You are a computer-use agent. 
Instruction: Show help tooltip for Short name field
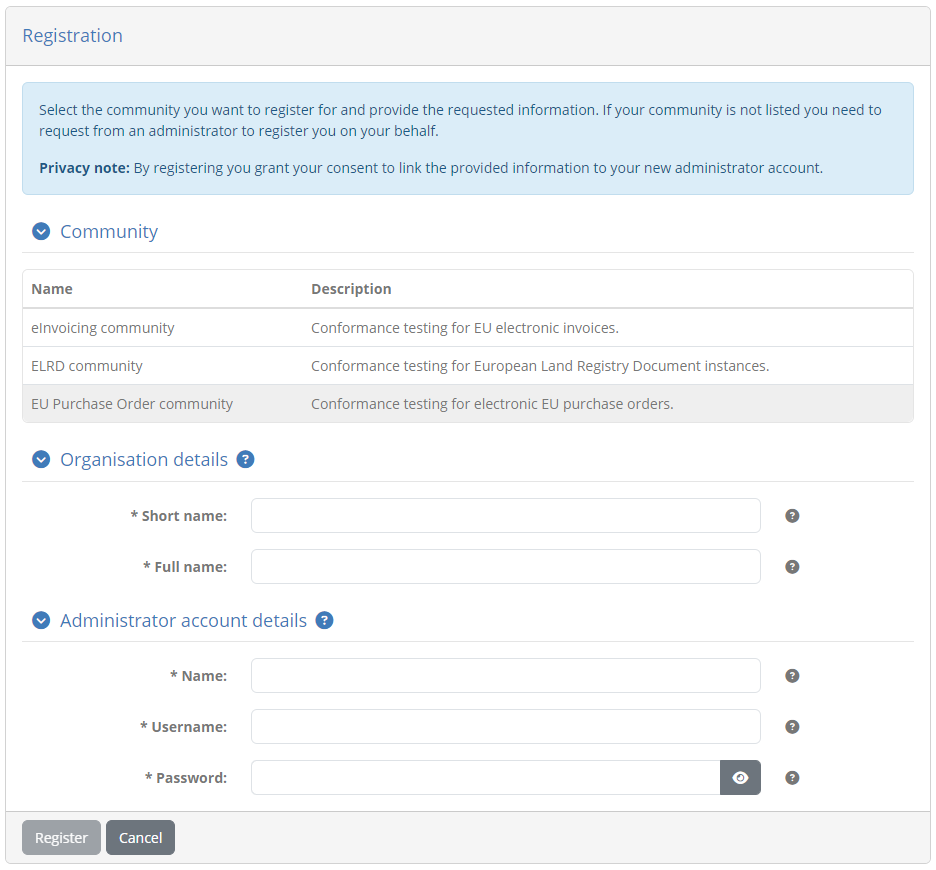coord(792,516)
